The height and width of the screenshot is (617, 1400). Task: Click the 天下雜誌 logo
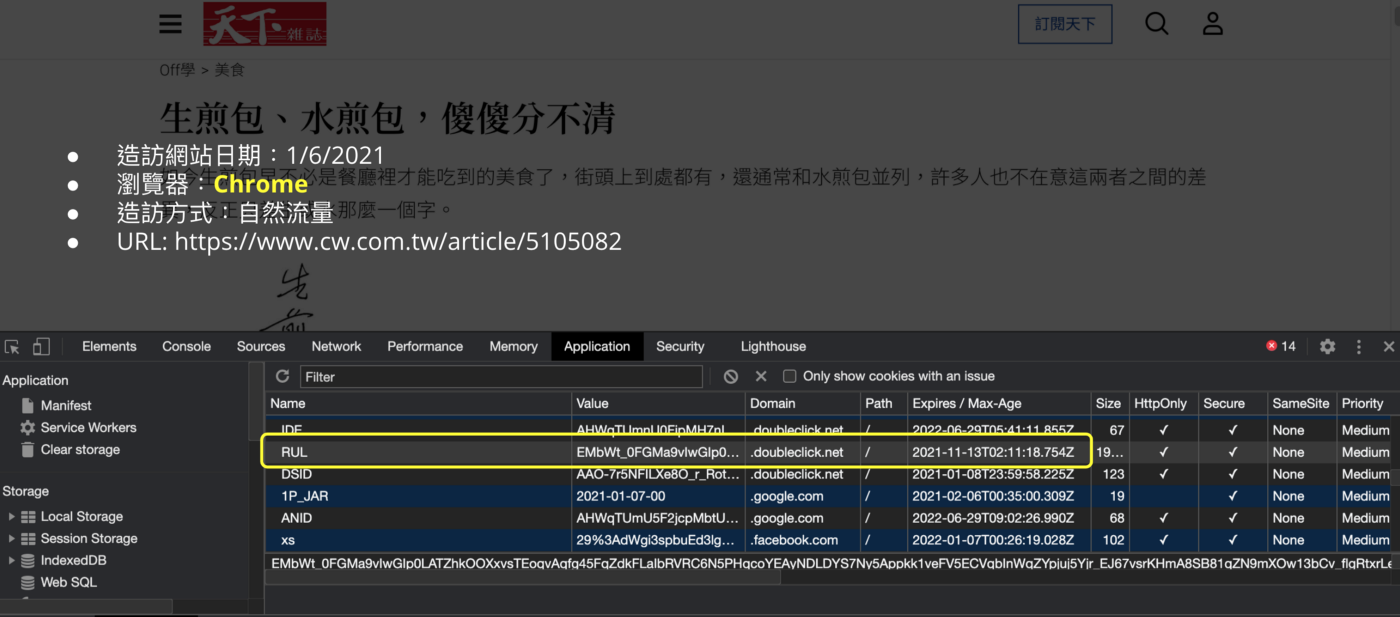(264, 24)
